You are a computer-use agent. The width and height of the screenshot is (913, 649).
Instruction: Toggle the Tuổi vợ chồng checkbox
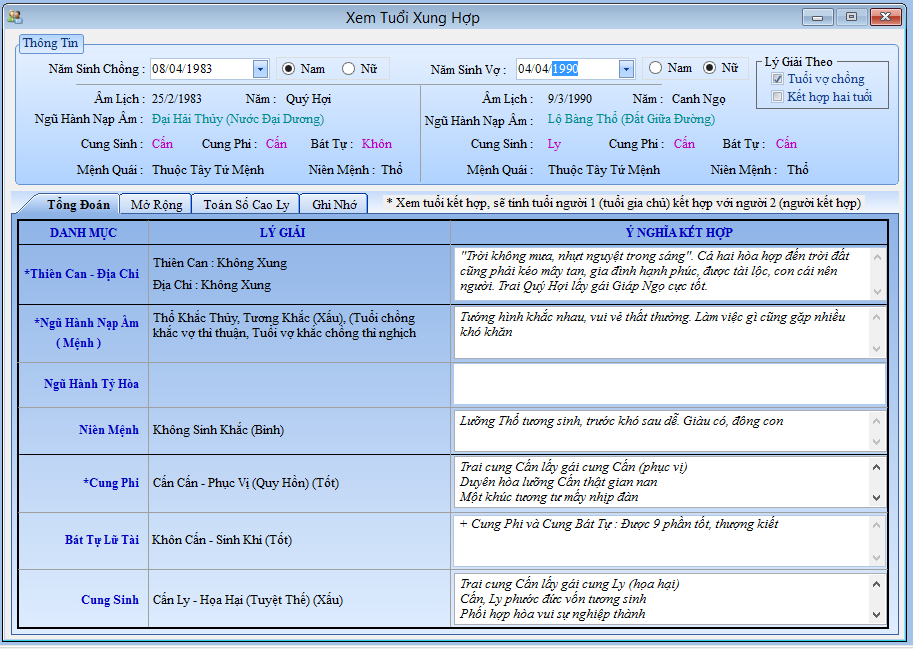(x=778, y=79)
